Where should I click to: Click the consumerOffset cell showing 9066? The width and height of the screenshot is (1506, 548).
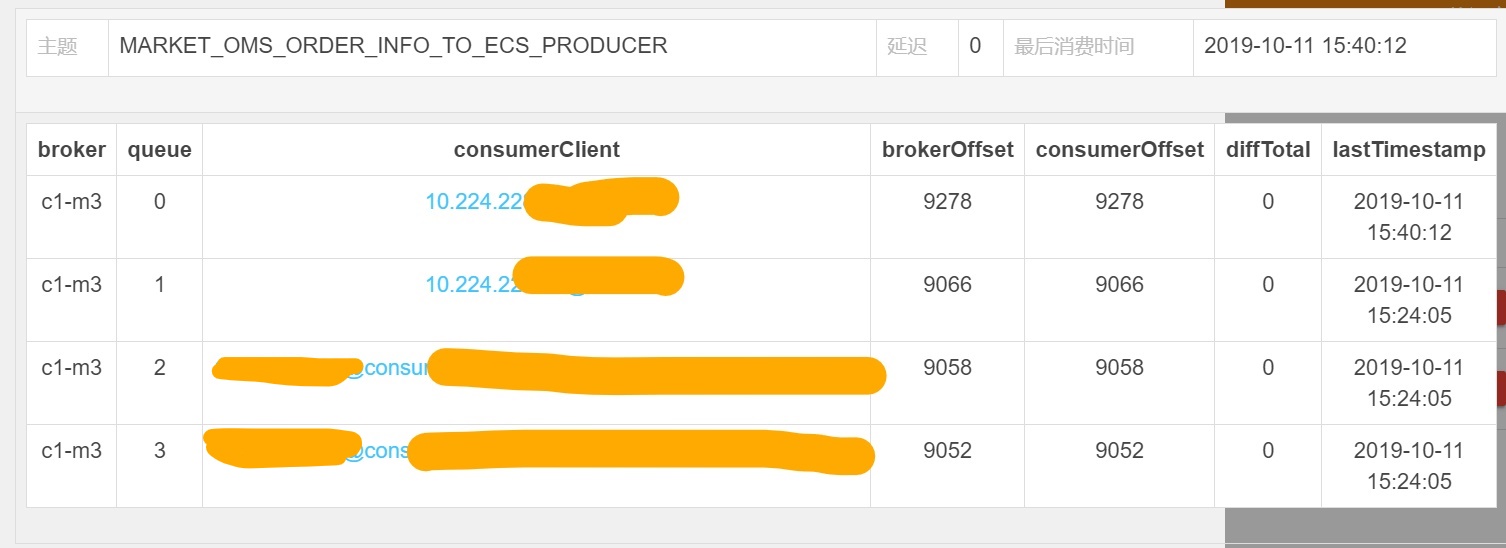click(1119, 285)
